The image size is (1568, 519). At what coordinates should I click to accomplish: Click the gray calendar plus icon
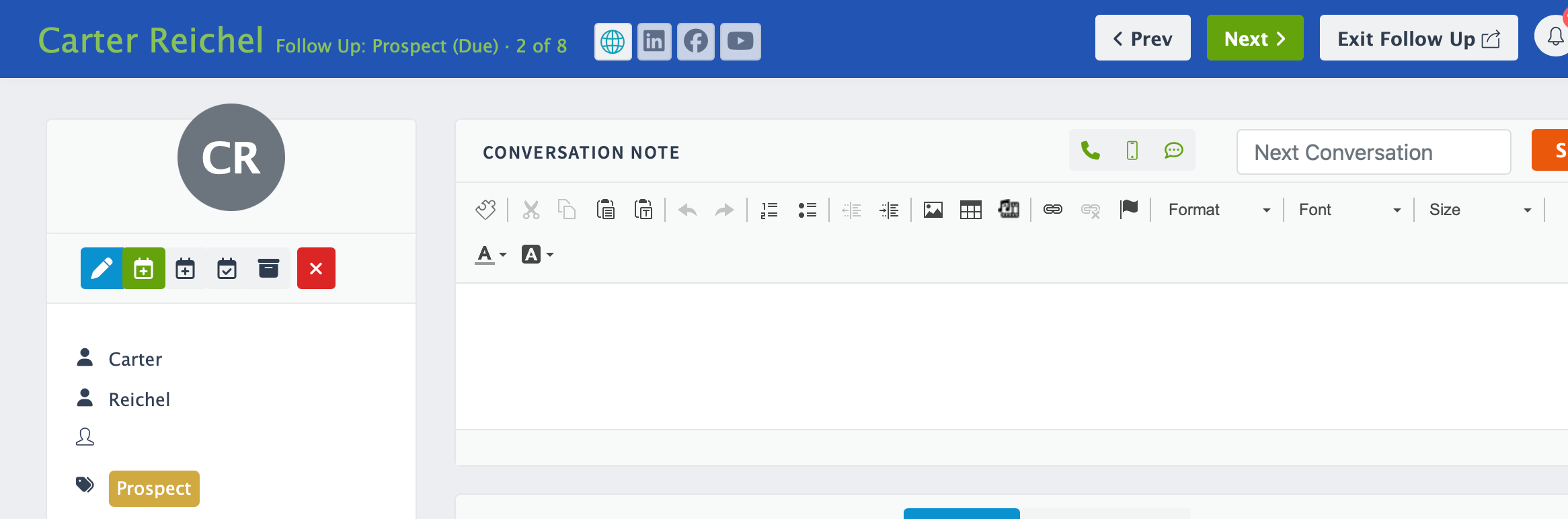(x=186, y=268)
